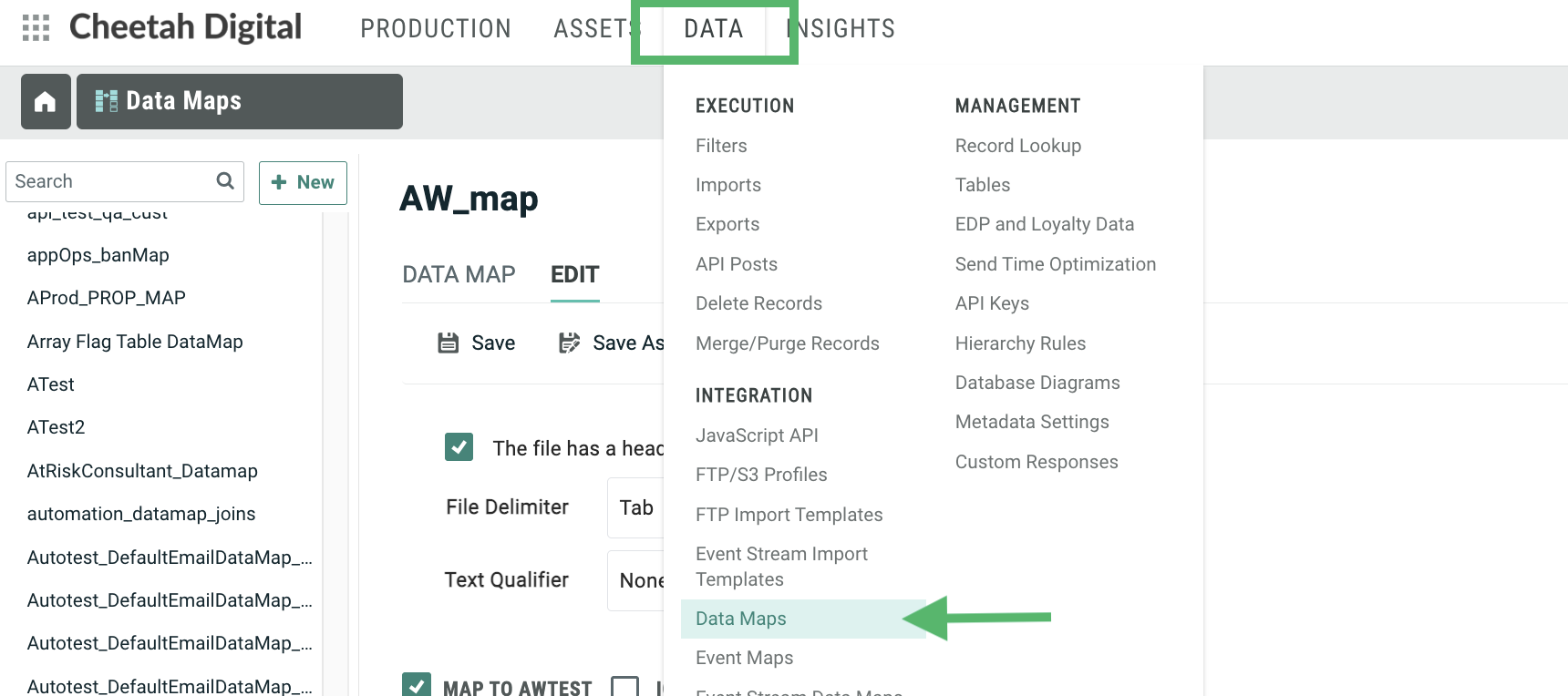Click the Save As icon
This screenshot has height=696, width=1568.
coord(570,343)
